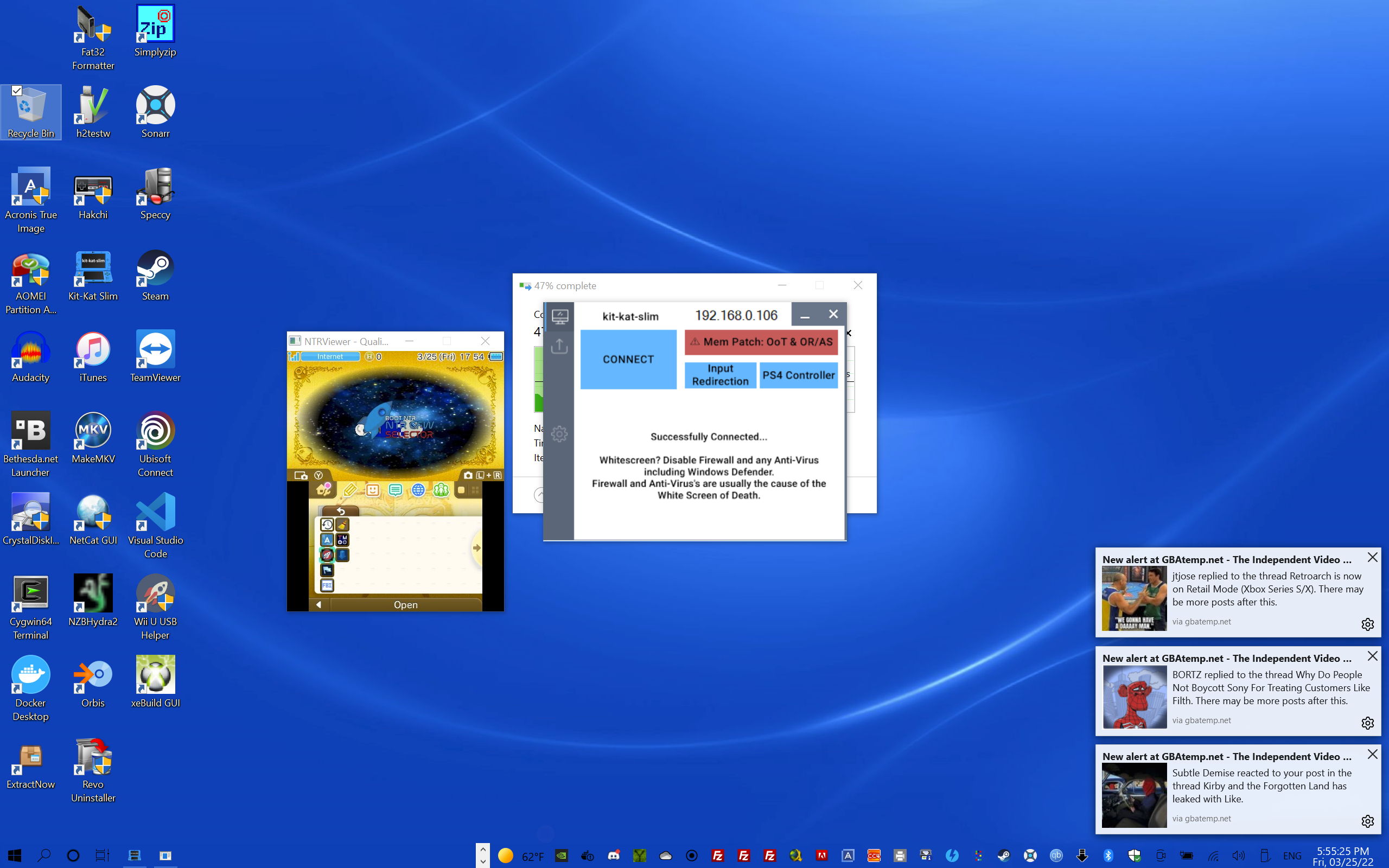The width and height of the screenshot is (1389, 868).
Task: Open settings gear on BORTZ notification
Action: (x=1368, y=723)
